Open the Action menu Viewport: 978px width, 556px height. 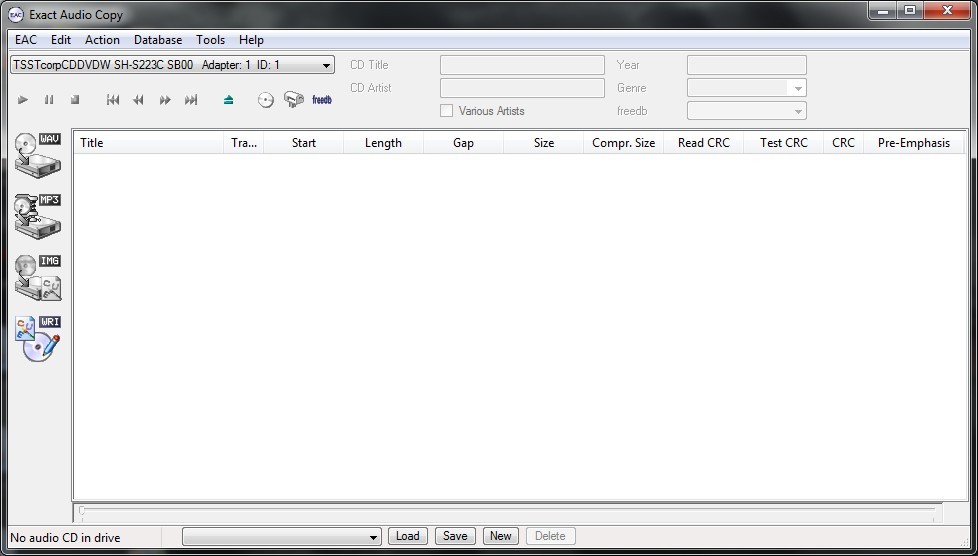(x=102, y=40)
